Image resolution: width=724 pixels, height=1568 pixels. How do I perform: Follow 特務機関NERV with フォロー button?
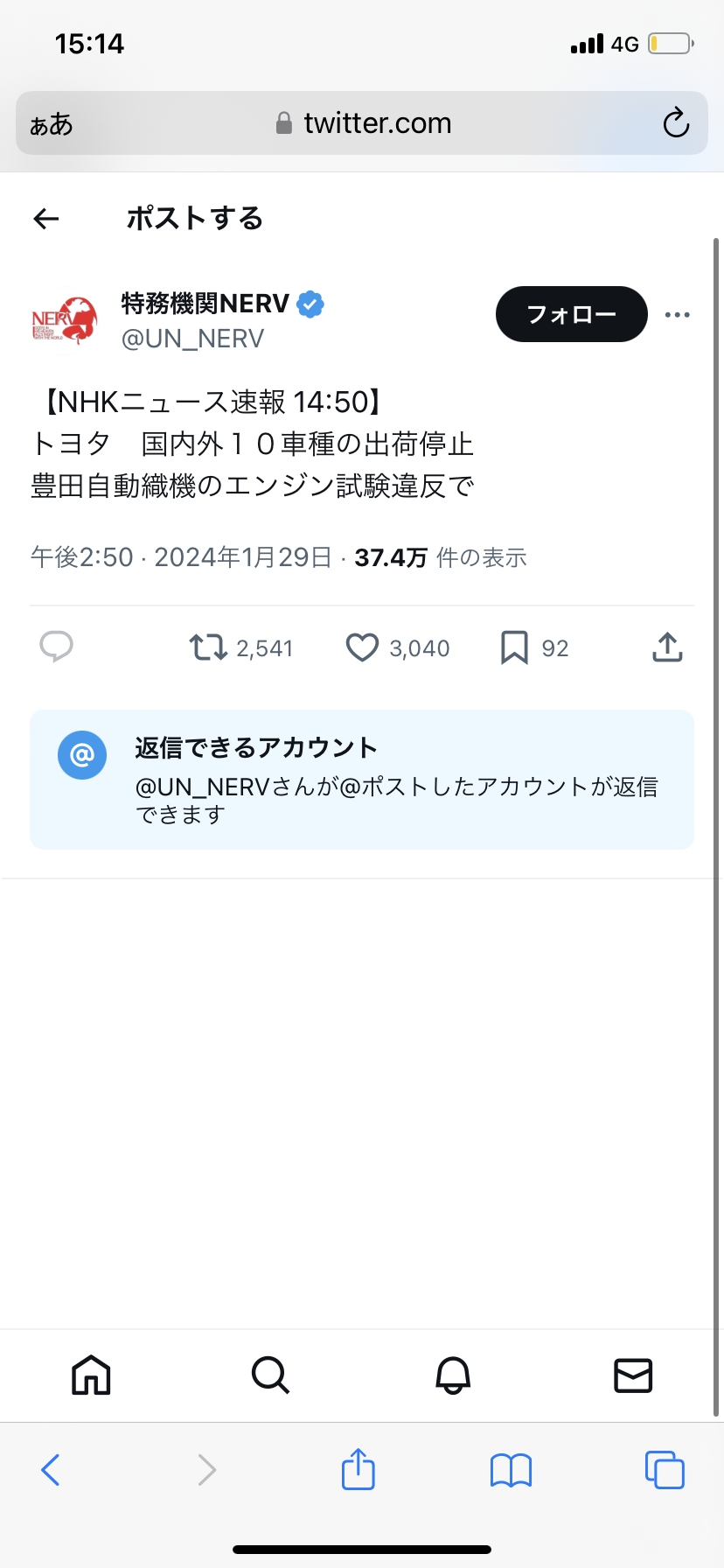[571, 314]
